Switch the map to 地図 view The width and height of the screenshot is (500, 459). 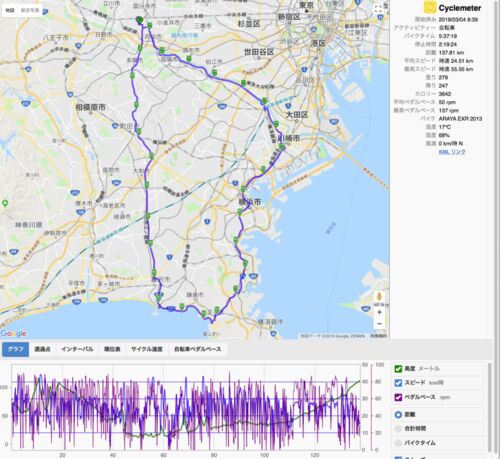10,10
